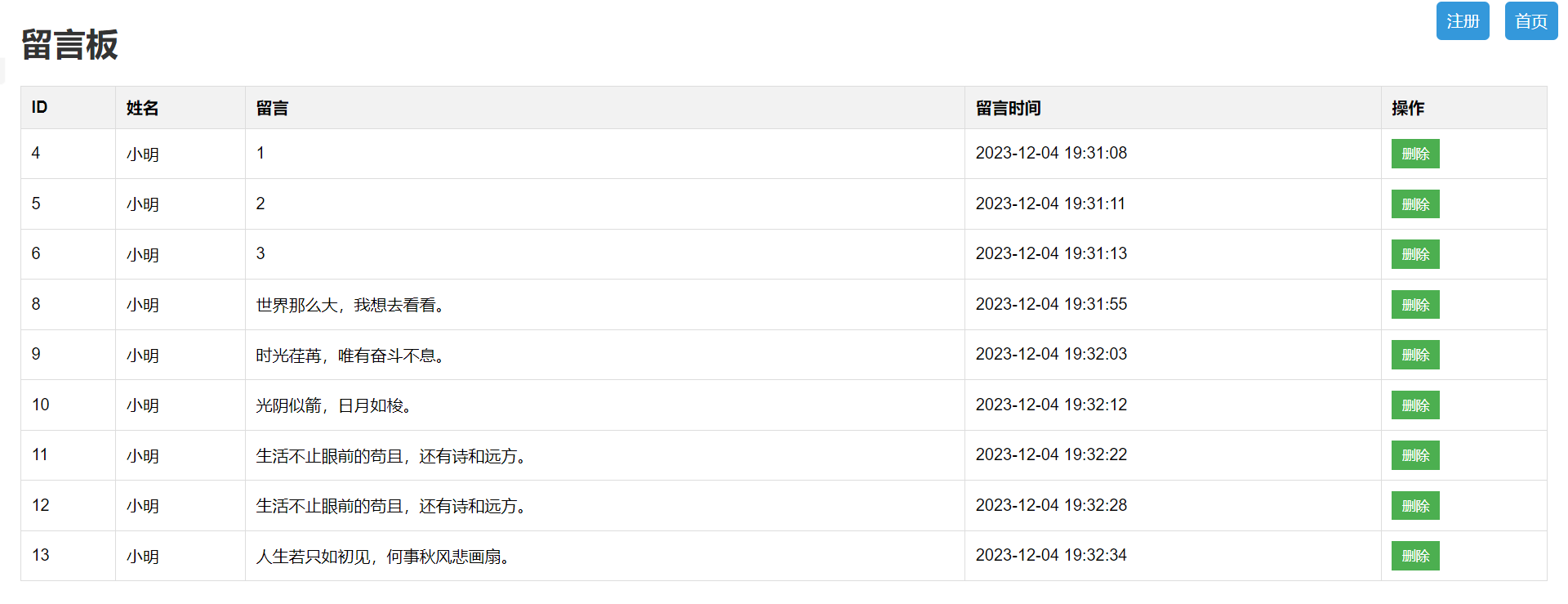Remove the message with ID 6
Viewport: 1568px width, 604px height.
1415,254
